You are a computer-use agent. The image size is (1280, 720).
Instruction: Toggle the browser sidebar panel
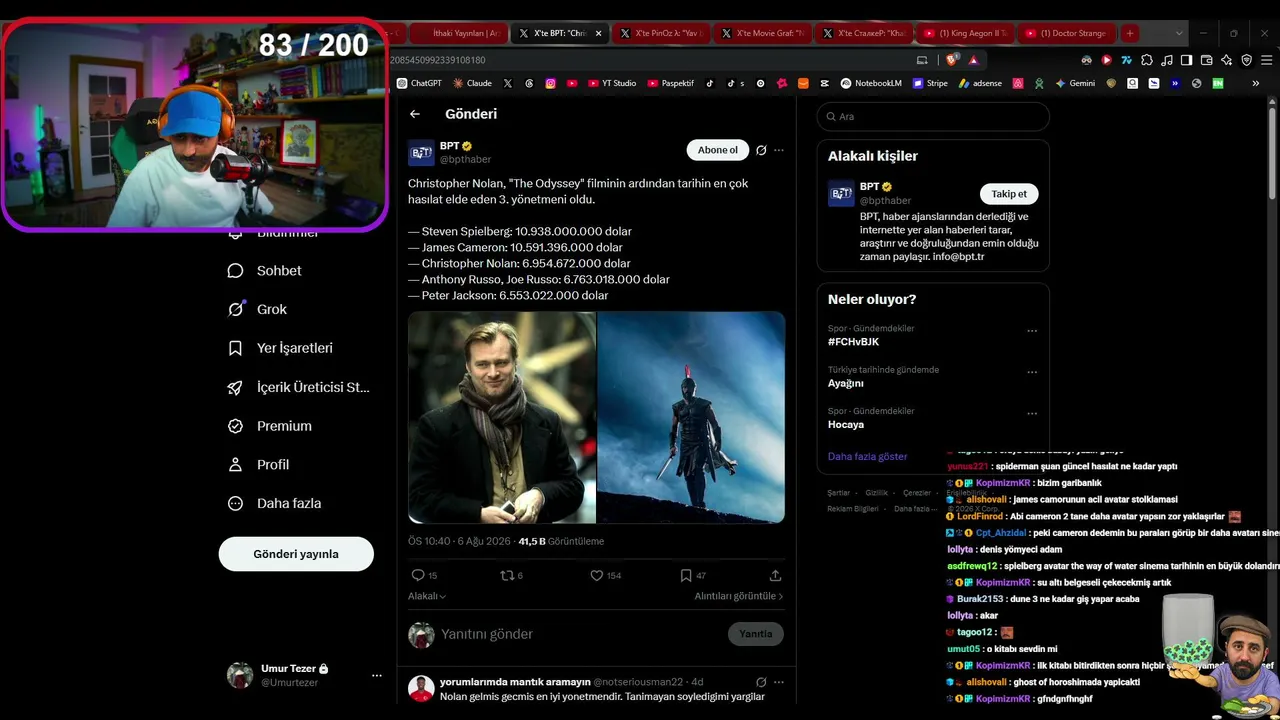1187,60
